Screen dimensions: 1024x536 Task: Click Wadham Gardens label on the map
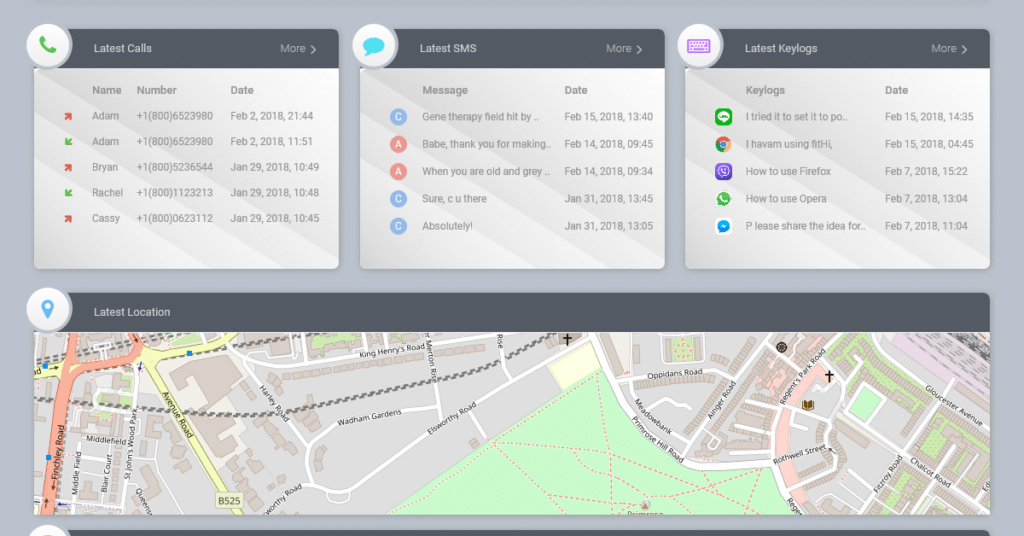[x=369, y=417]
